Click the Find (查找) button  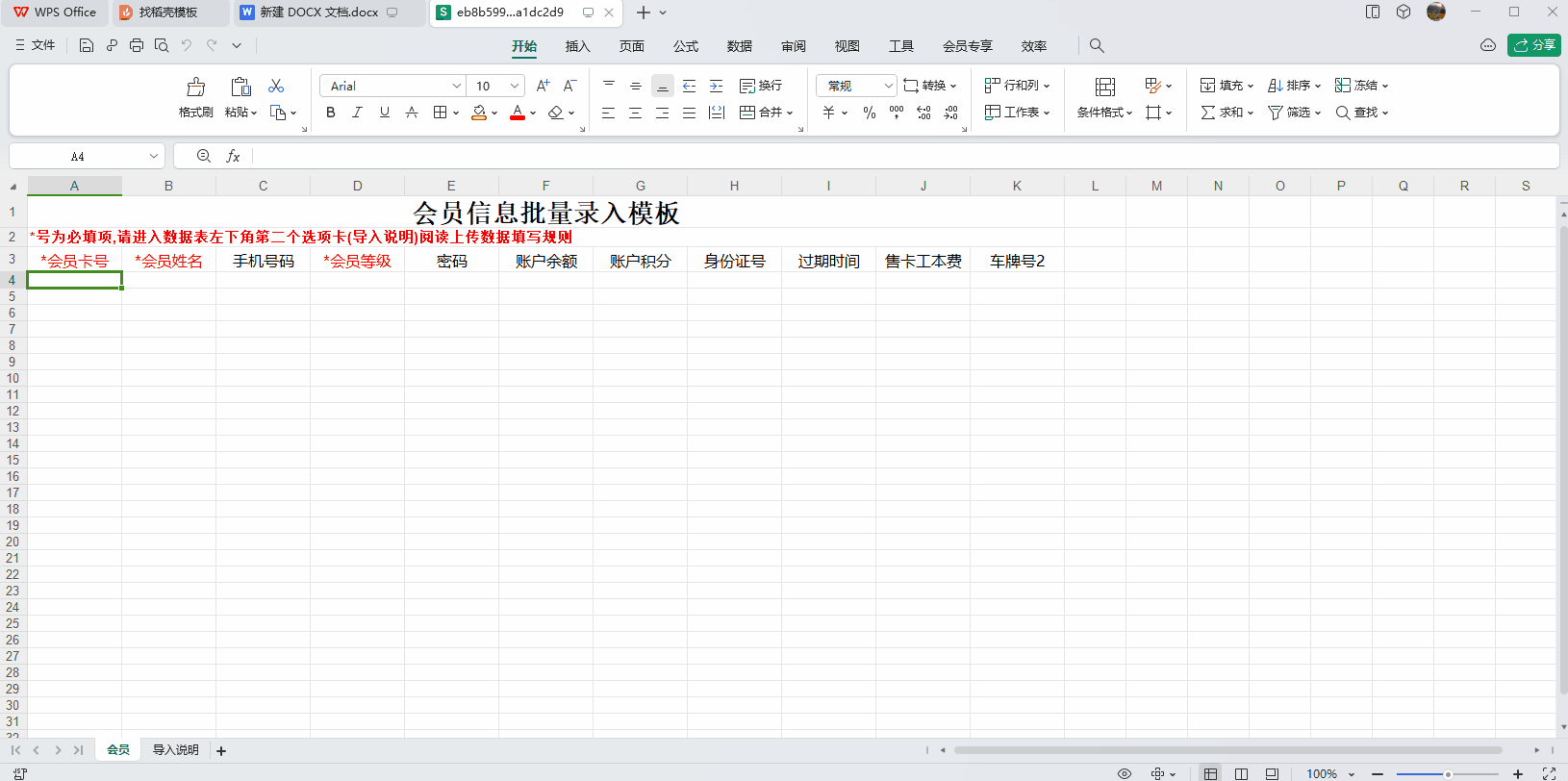[x=1361, y=113]
